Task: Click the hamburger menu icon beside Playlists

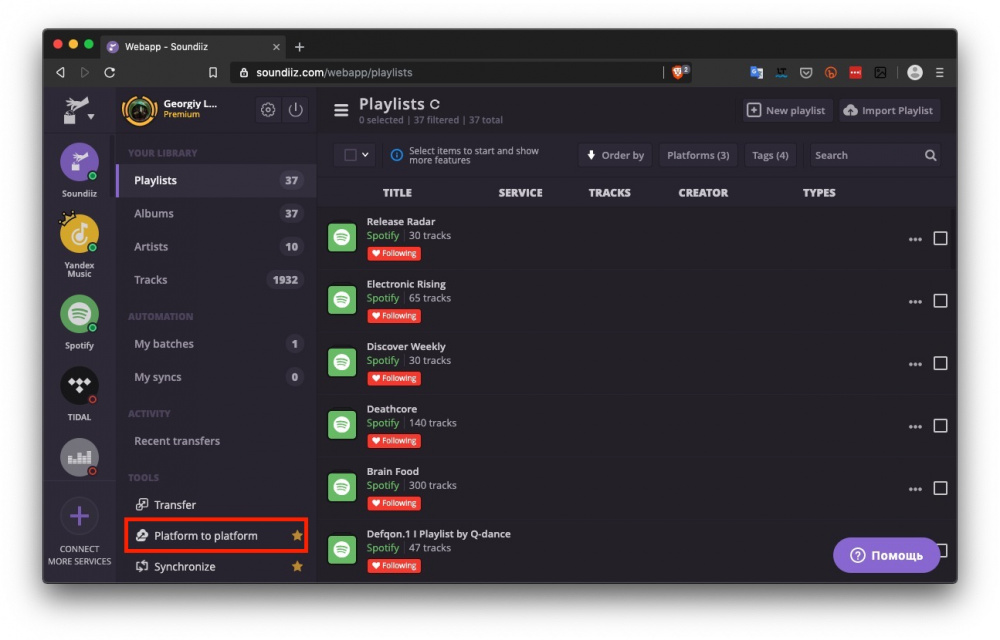Action: (x=341, y=110)
